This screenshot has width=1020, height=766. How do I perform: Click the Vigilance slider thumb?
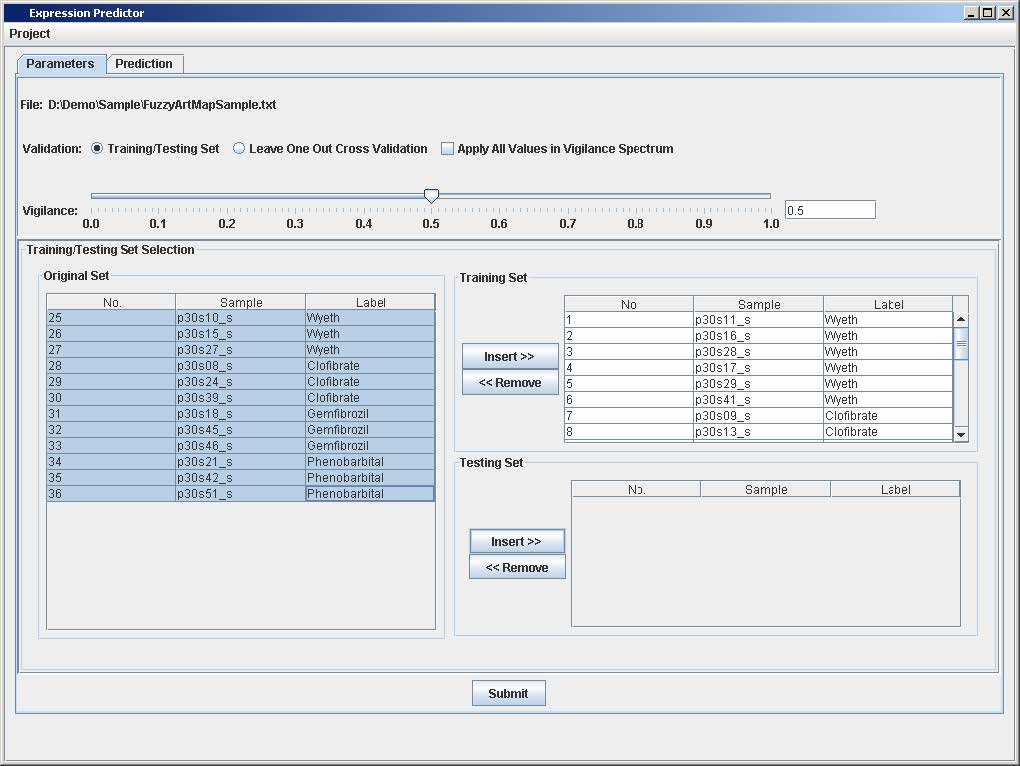[431, 196]
